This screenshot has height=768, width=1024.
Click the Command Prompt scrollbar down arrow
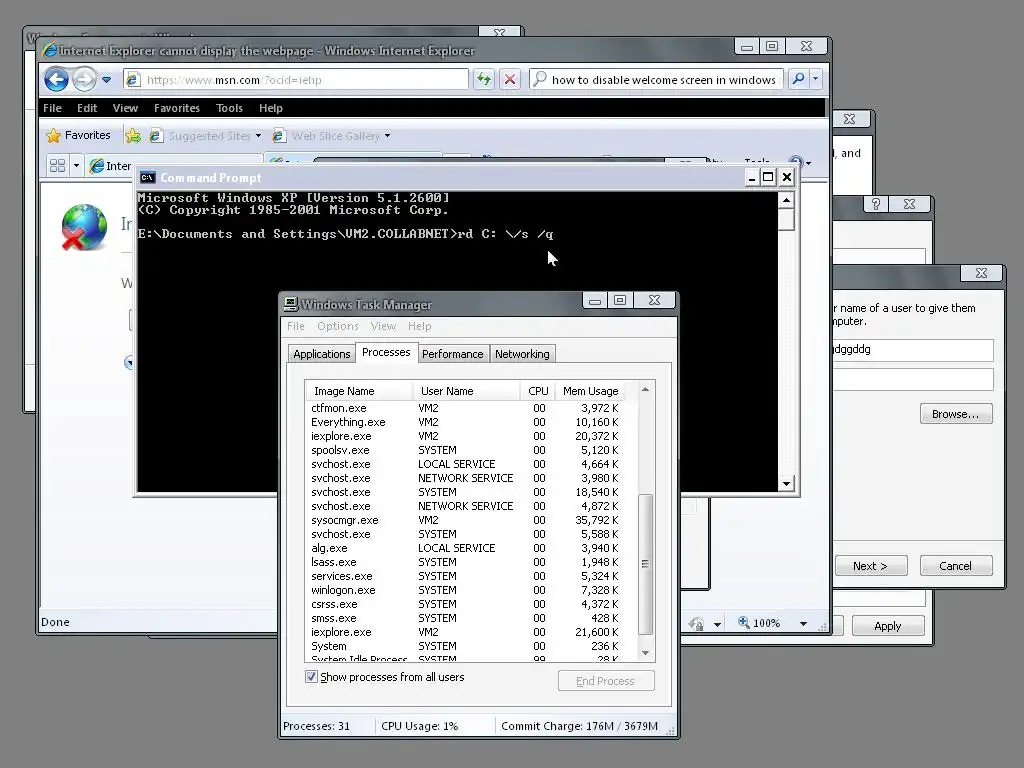[786, 483]
